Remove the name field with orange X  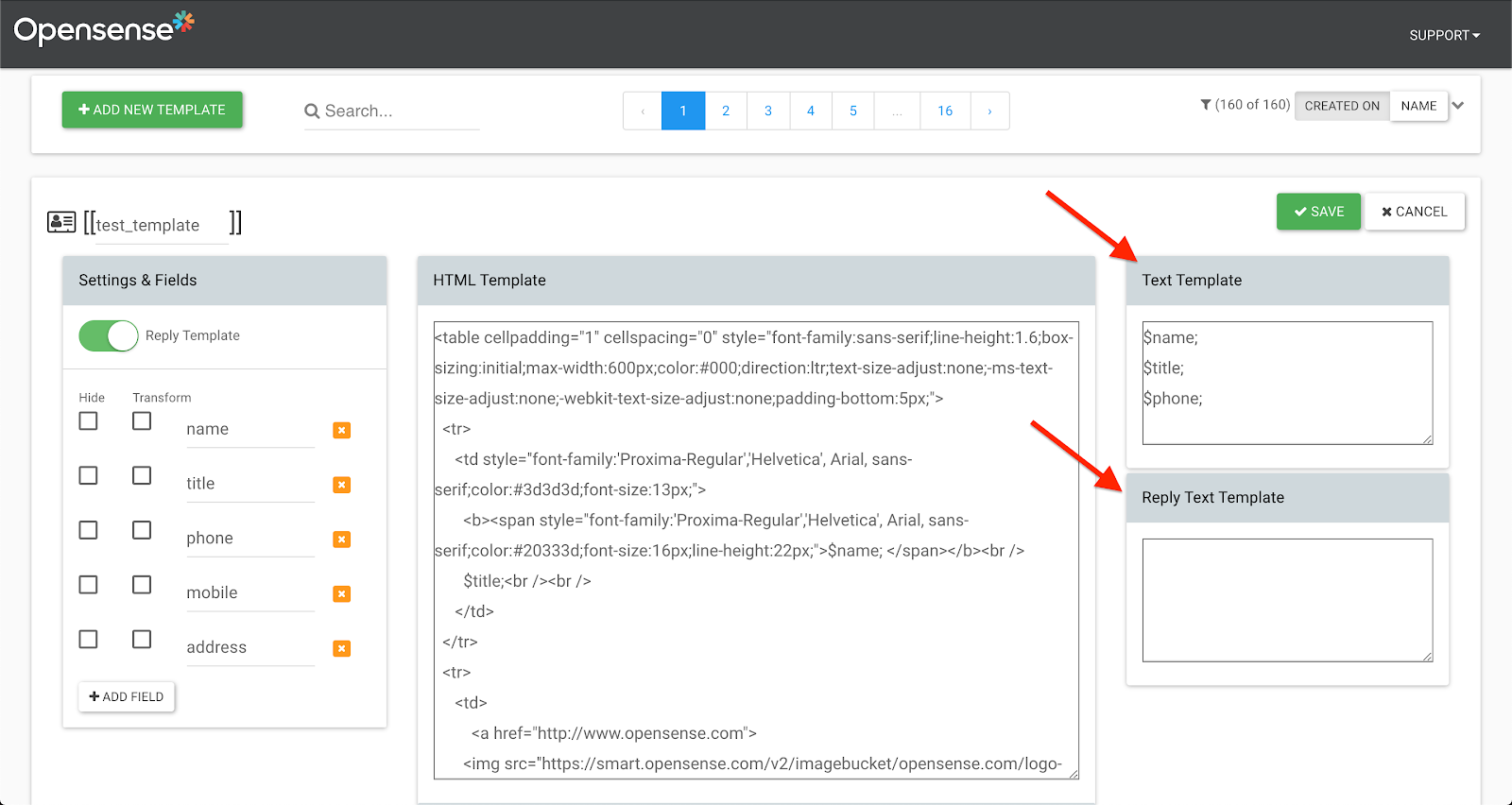point(342,430)
